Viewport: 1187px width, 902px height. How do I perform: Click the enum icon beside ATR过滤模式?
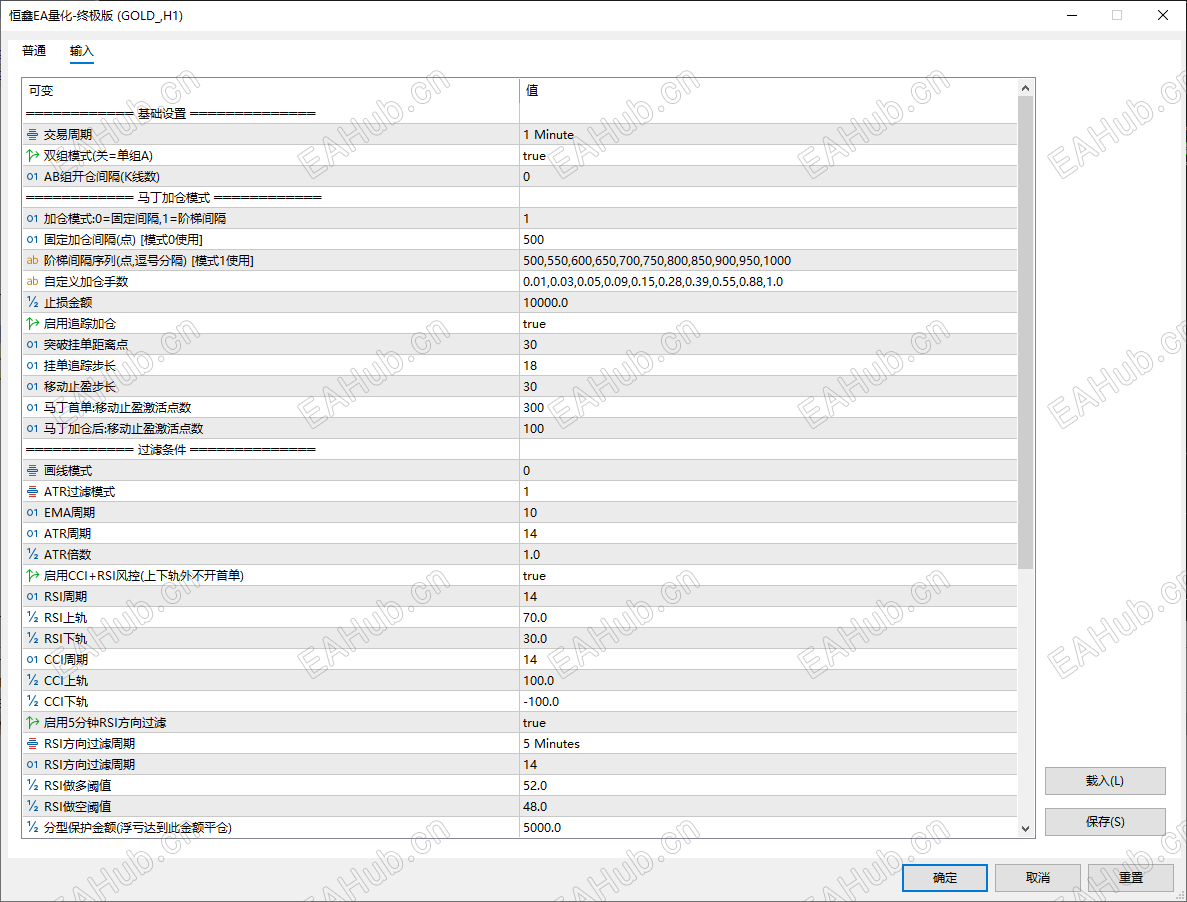coord(33,492)
